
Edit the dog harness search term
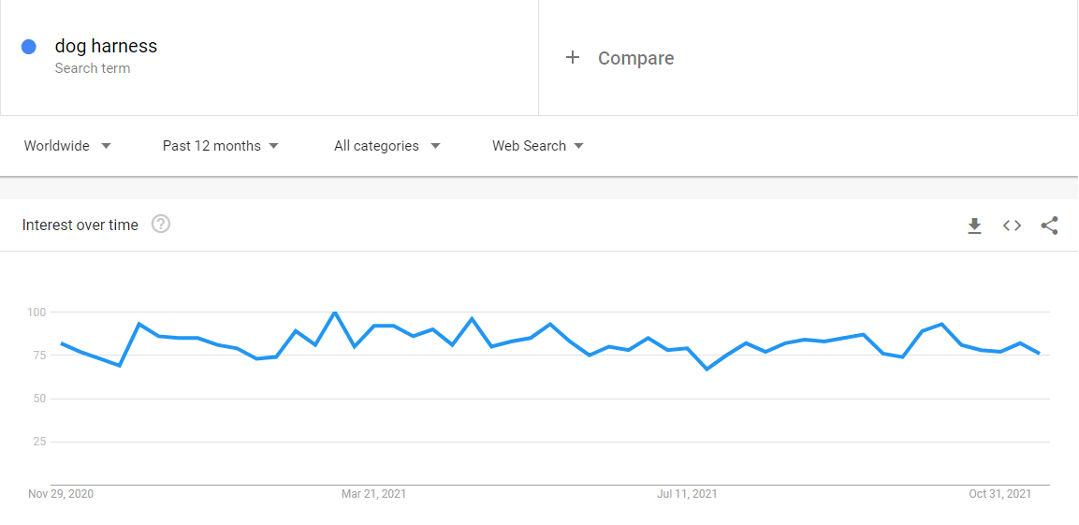tap(106, 46)
